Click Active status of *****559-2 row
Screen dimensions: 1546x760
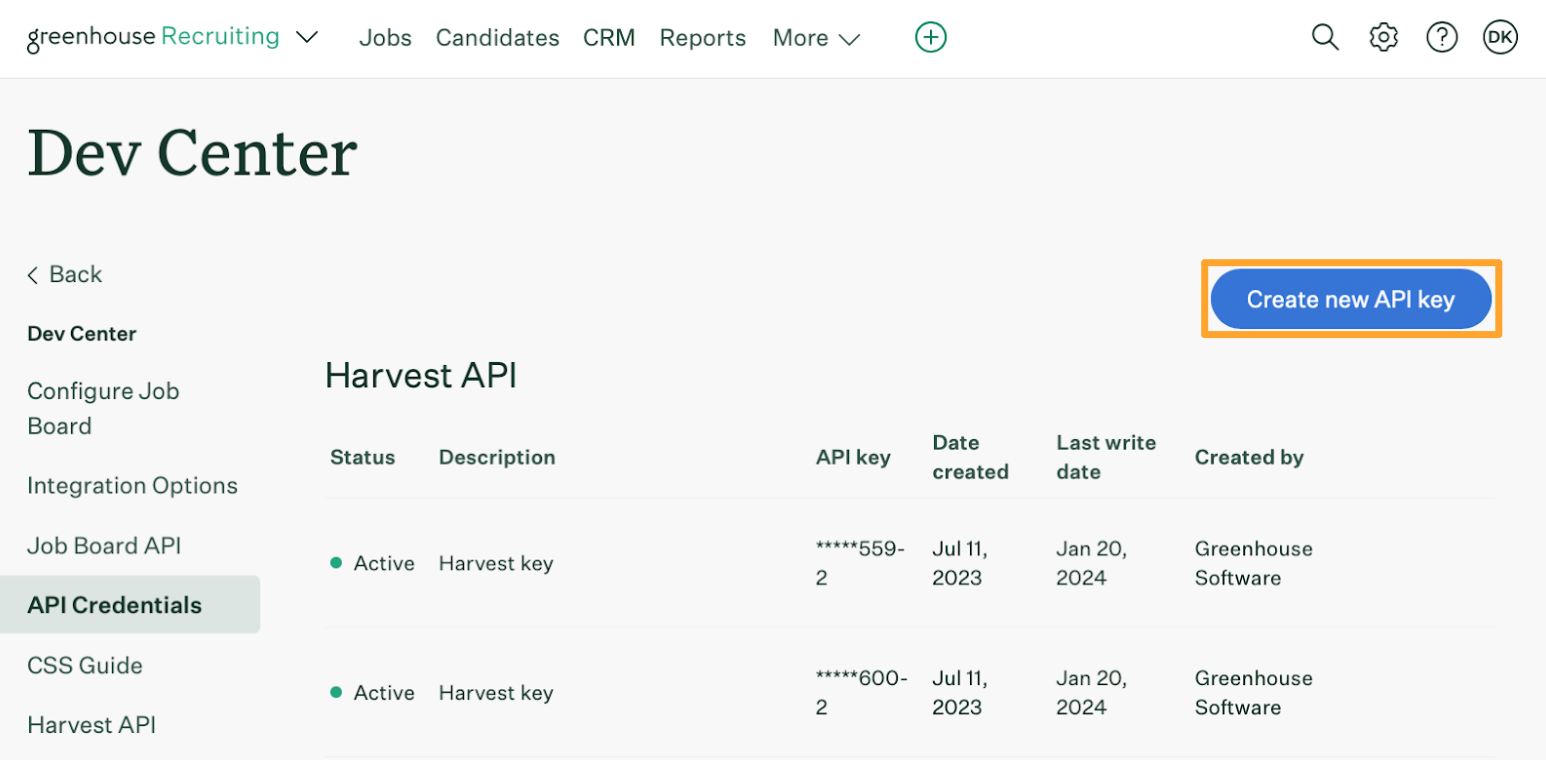pos(372,563)
